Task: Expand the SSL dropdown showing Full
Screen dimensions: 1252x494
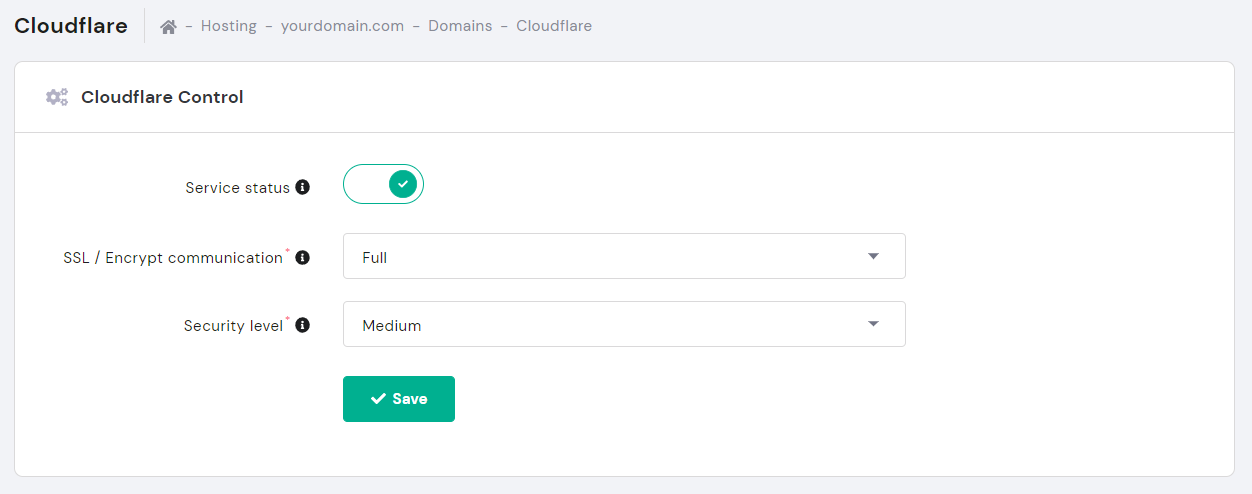Action: [x=624, y=256]
